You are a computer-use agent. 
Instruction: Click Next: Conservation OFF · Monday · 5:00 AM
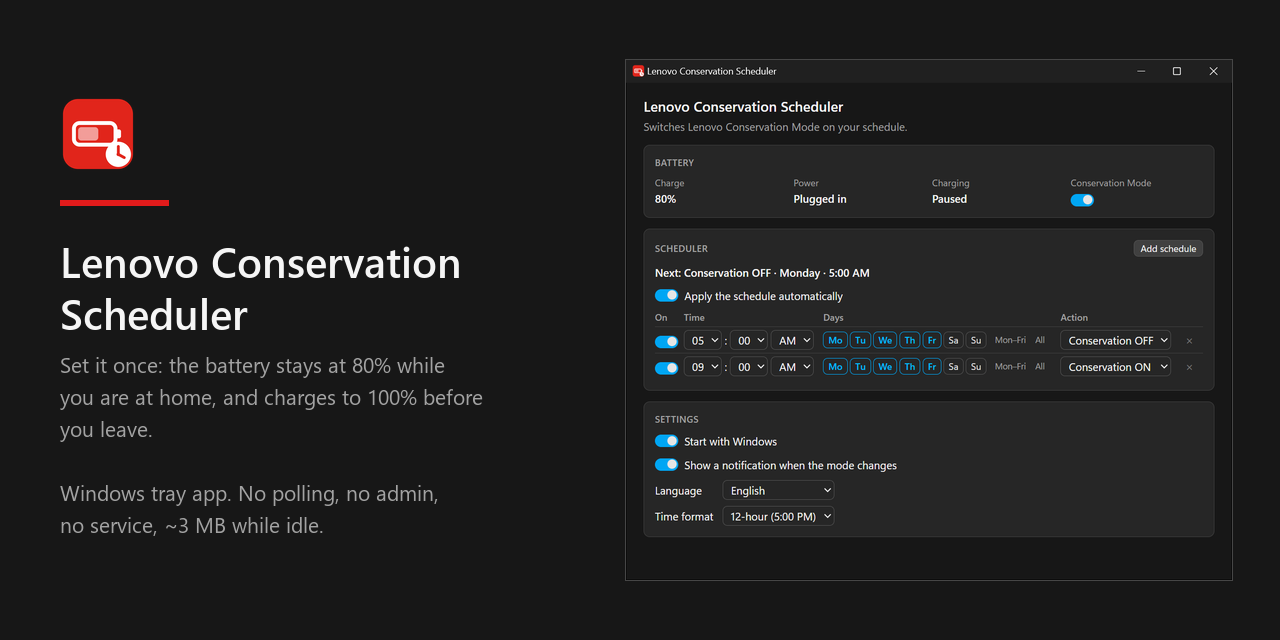(762, 273)
